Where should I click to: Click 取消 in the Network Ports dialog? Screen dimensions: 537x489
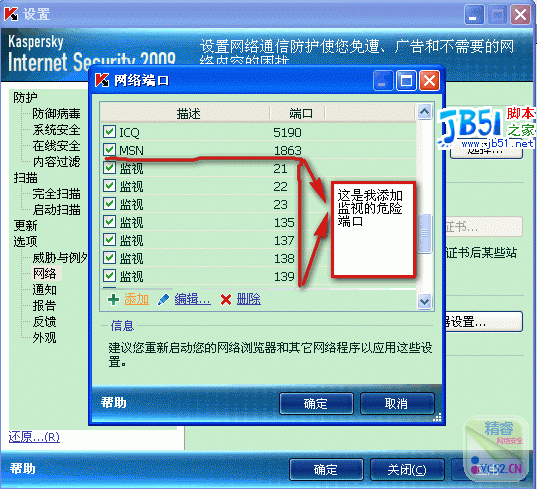397,403
